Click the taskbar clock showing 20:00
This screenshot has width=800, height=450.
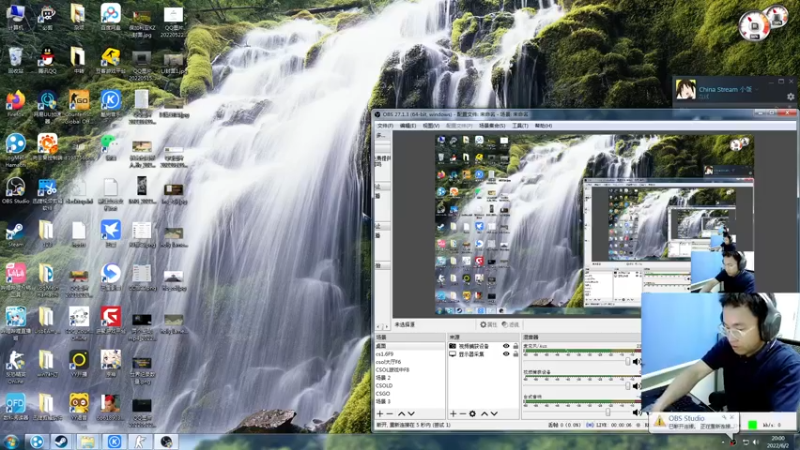778,442
